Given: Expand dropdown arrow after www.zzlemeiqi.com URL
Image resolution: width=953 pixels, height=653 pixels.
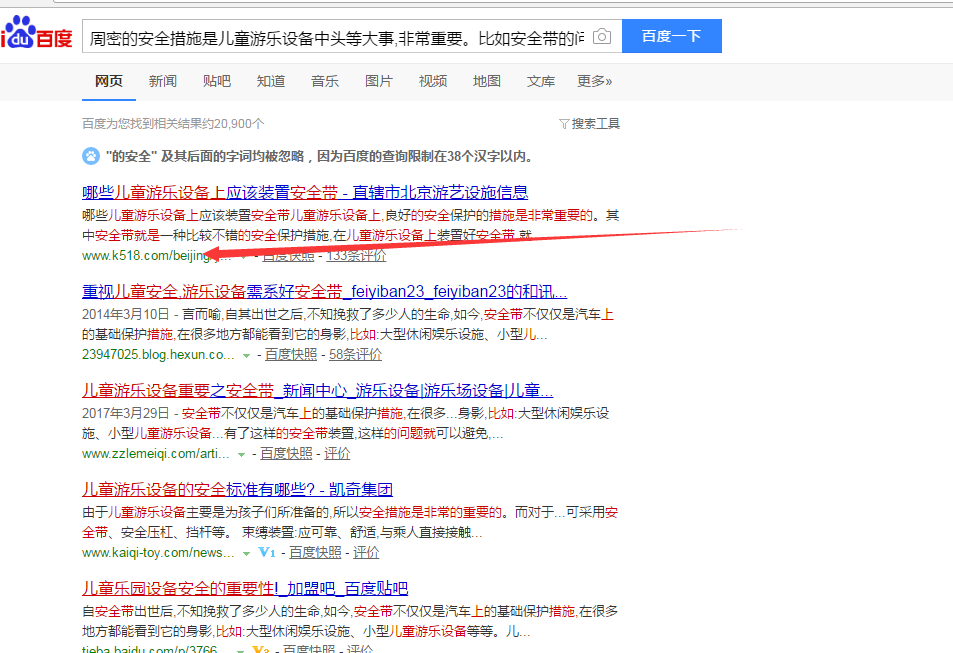Looking at the screenshot, I should click(x=246, y=454).
